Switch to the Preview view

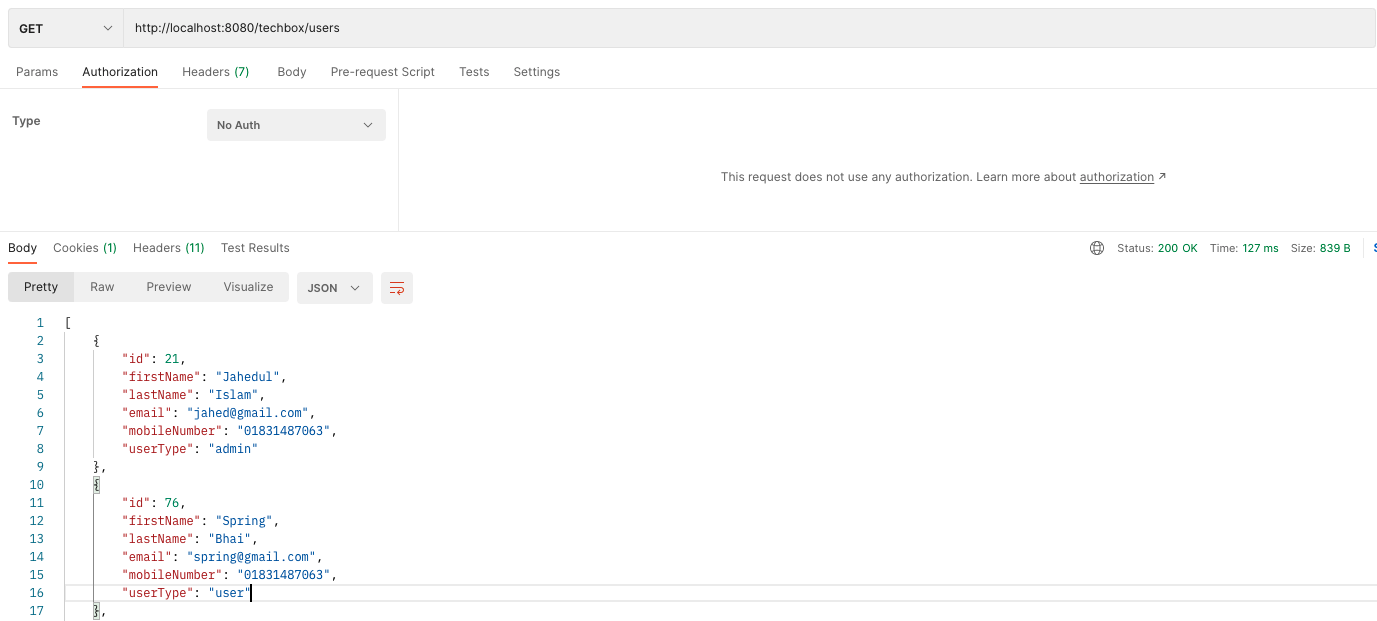pyautogui.click(x=169, y=287)
